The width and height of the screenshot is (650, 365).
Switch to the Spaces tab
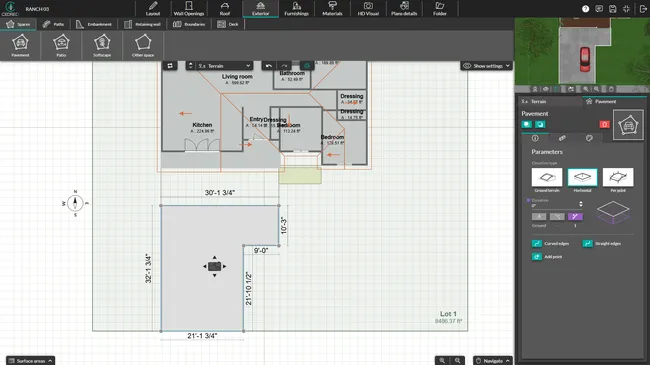[x=19, y=24]
